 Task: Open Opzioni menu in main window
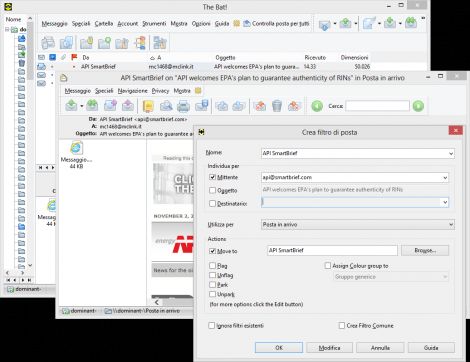201,23
